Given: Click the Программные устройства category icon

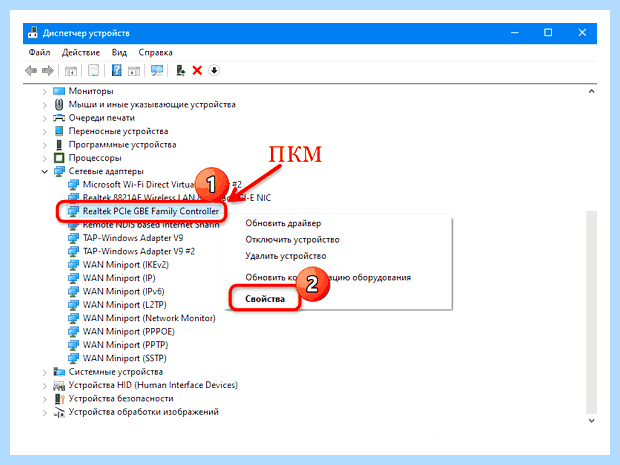Looking at the screenshot, I should 59,145.
